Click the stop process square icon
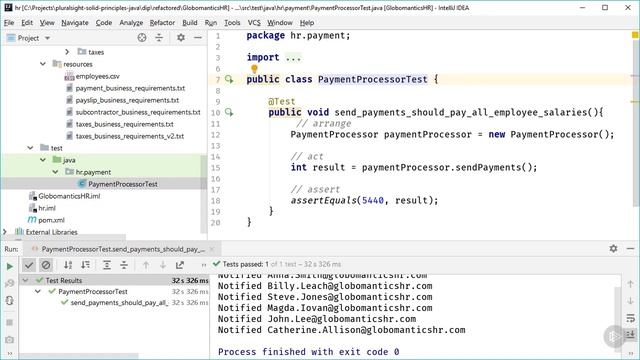 click(9, 322)
